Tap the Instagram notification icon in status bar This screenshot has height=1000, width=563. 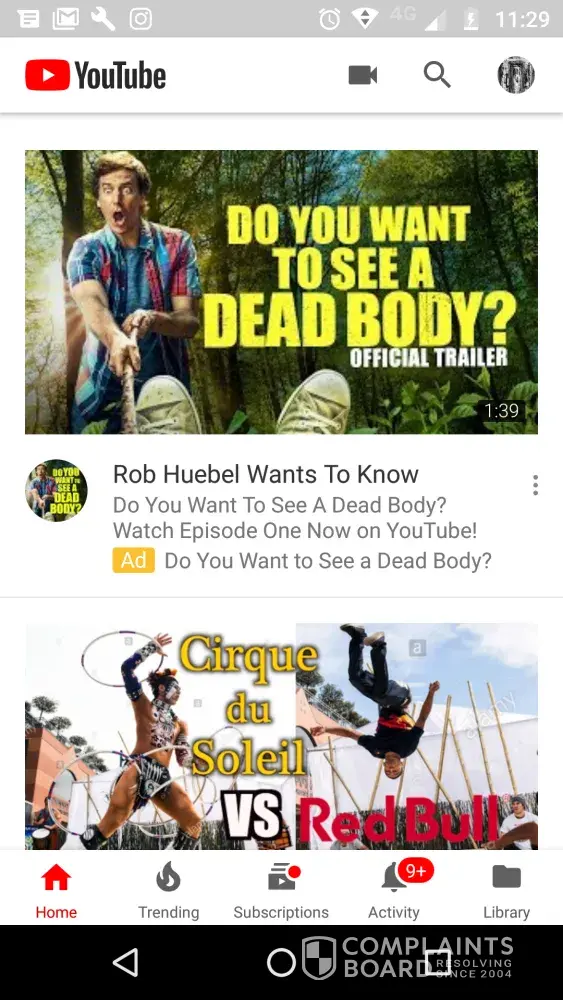[140, 19]
